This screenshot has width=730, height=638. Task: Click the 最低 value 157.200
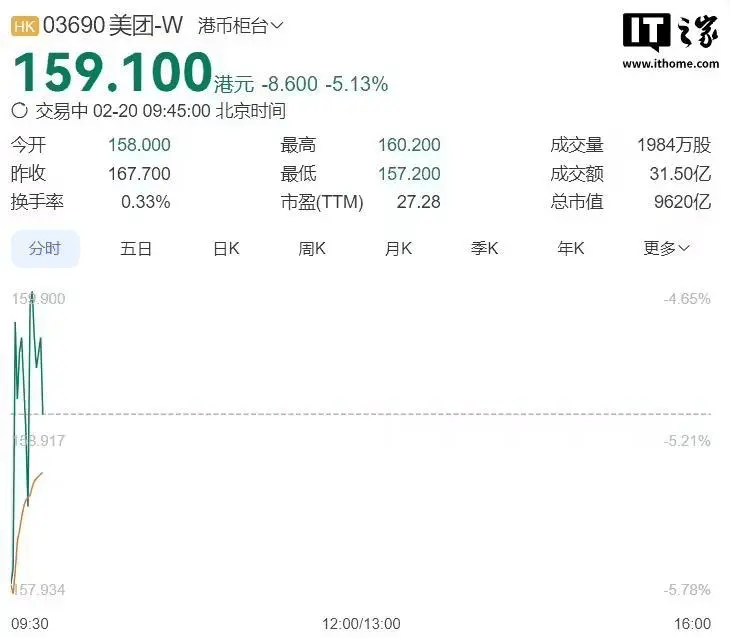click(x=409, y=174)
